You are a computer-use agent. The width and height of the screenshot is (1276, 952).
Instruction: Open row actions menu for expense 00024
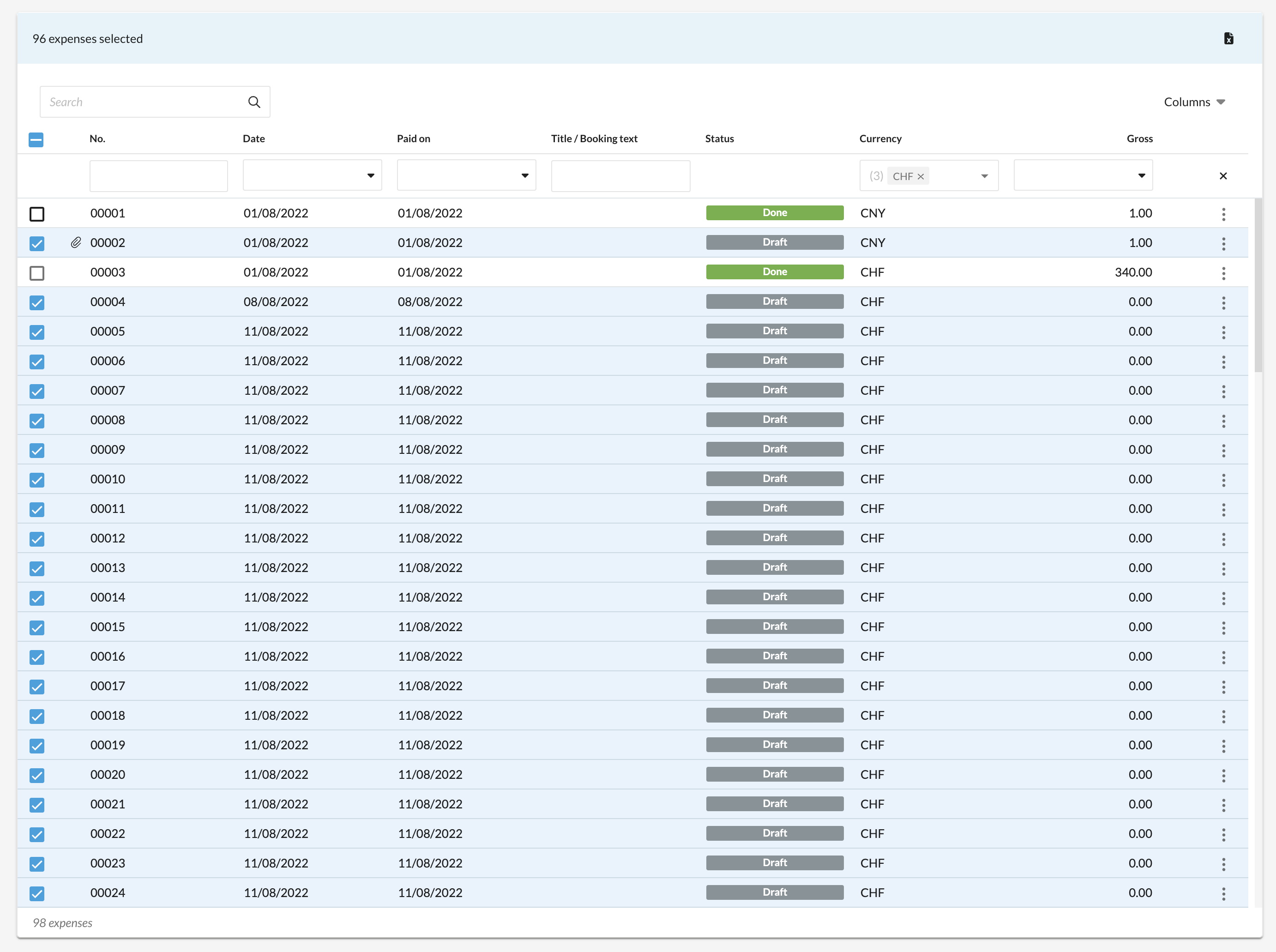point(1223,894)
